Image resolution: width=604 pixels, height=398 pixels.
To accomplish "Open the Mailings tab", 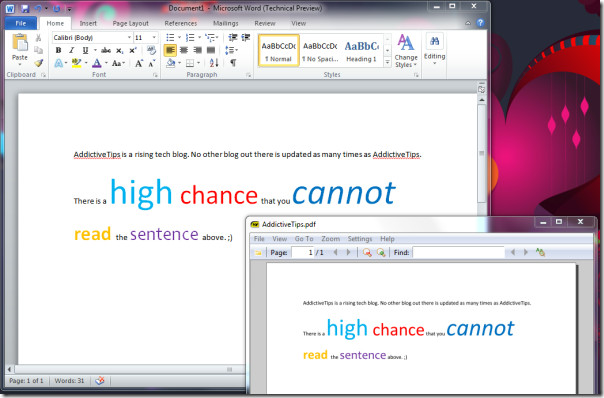I will click(x=226, y=23).
